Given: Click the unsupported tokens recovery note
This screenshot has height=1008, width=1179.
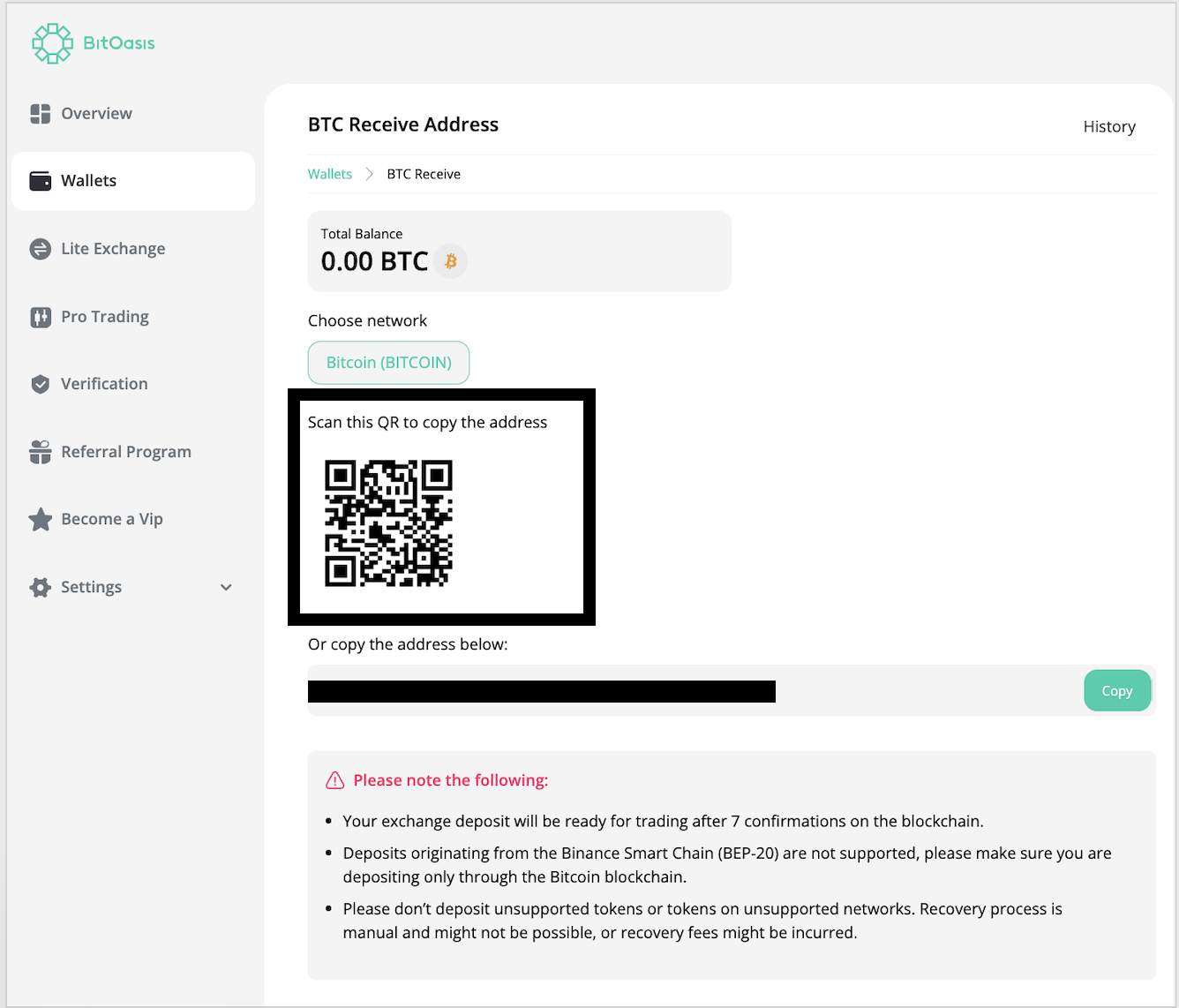Looking at the screenshot, I should click(x=702, y=921).
